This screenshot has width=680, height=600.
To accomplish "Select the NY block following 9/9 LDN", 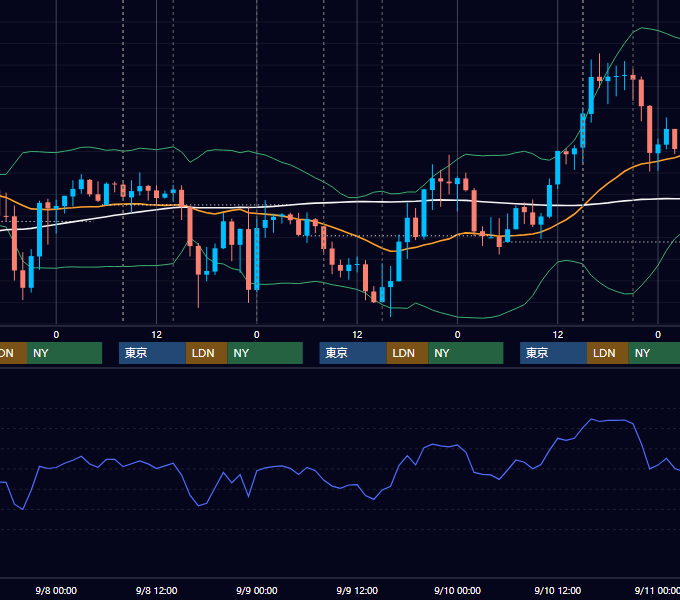I will click(x=466, y=353).
